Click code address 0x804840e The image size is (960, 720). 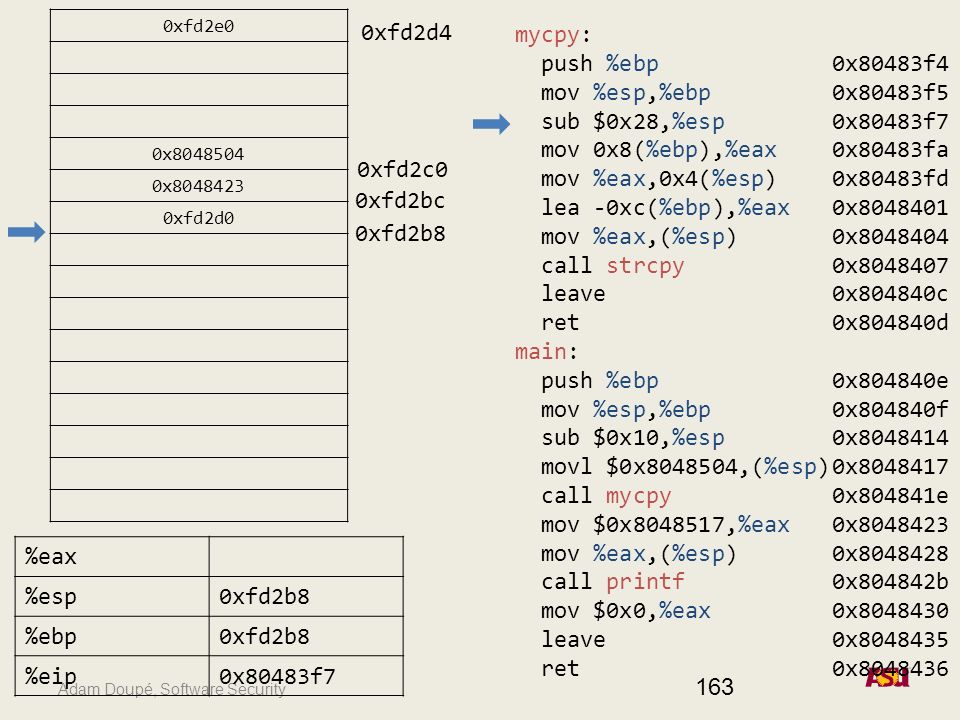[x=890, y=380]
